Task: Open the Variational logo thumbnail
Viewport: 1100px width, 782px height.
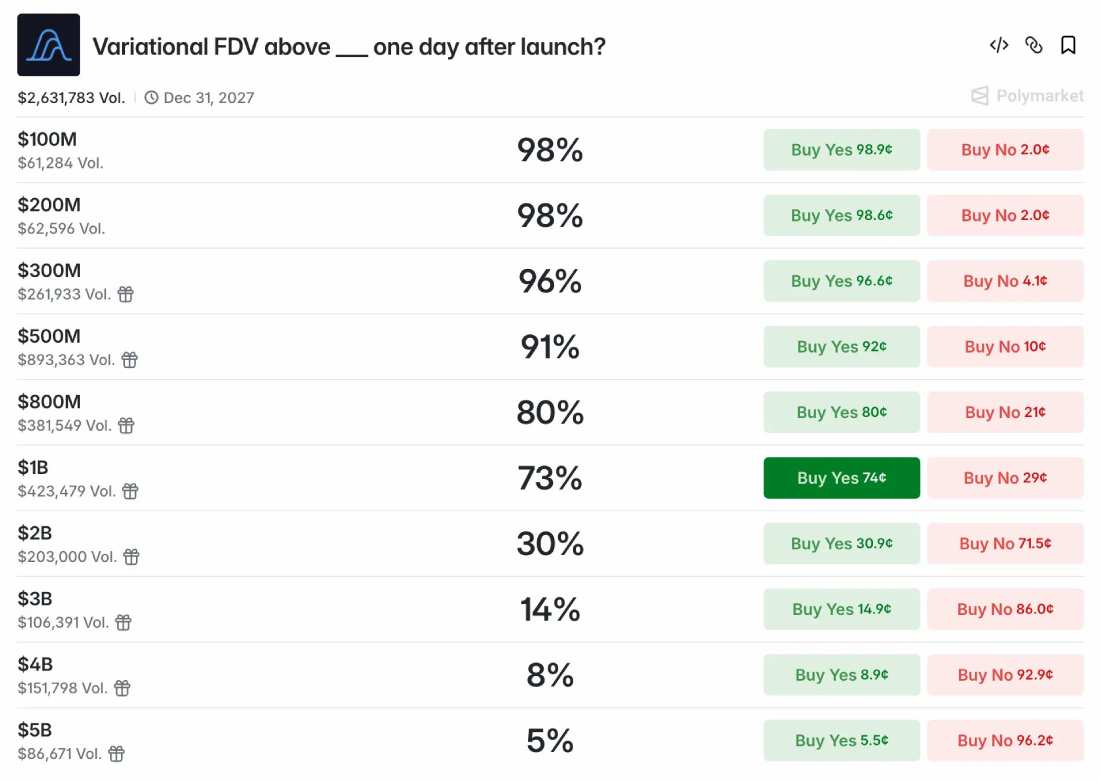Action: (48, 45)
